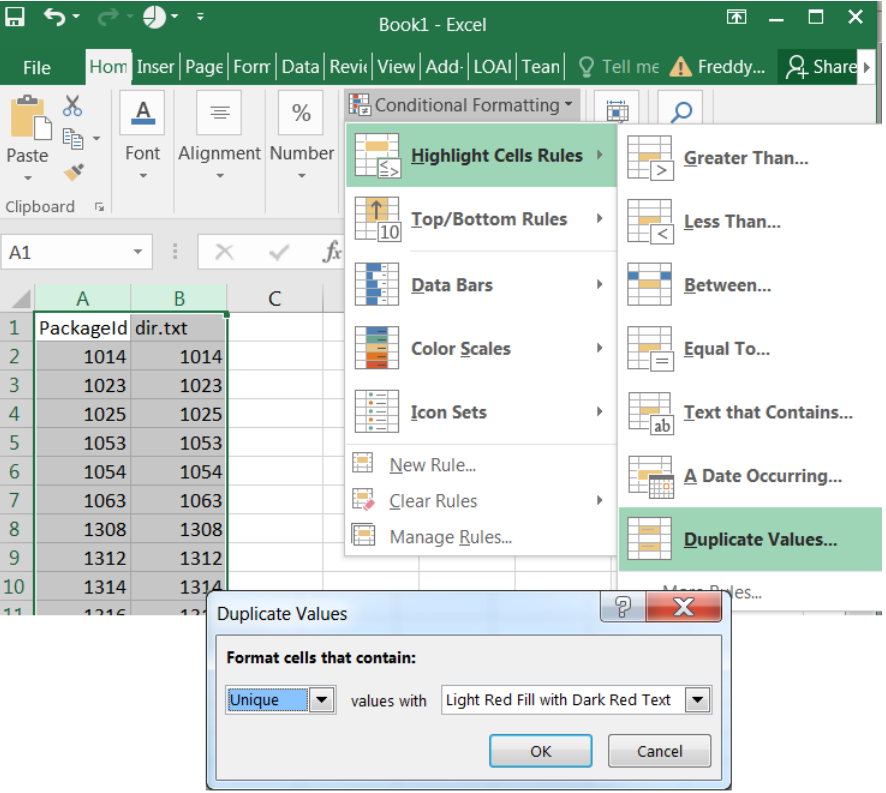Viewport: 886px width, 793px height.
Task: Switch to the Data ribbon tab
Action: tap(300, 67)
